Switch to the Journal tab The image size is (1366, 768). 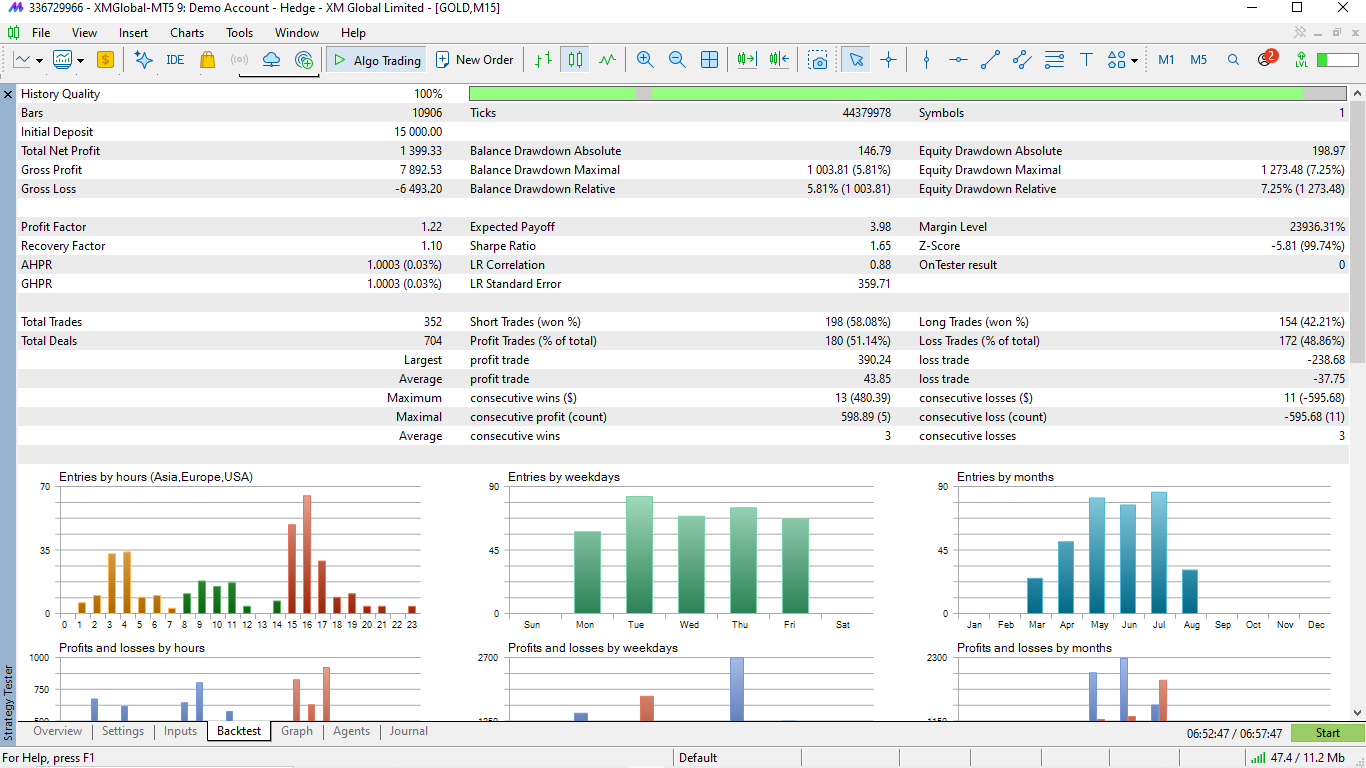click(x=409, y=731)
